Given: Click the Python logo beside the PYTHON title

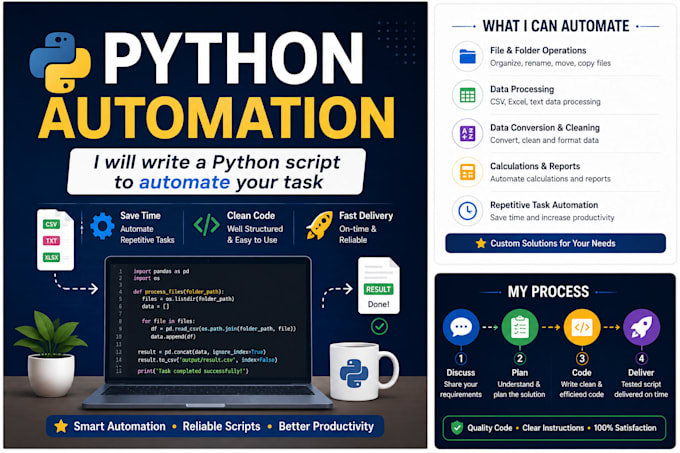Looking at the screenshot, I should pyautogui.click(x=60, y=62).
